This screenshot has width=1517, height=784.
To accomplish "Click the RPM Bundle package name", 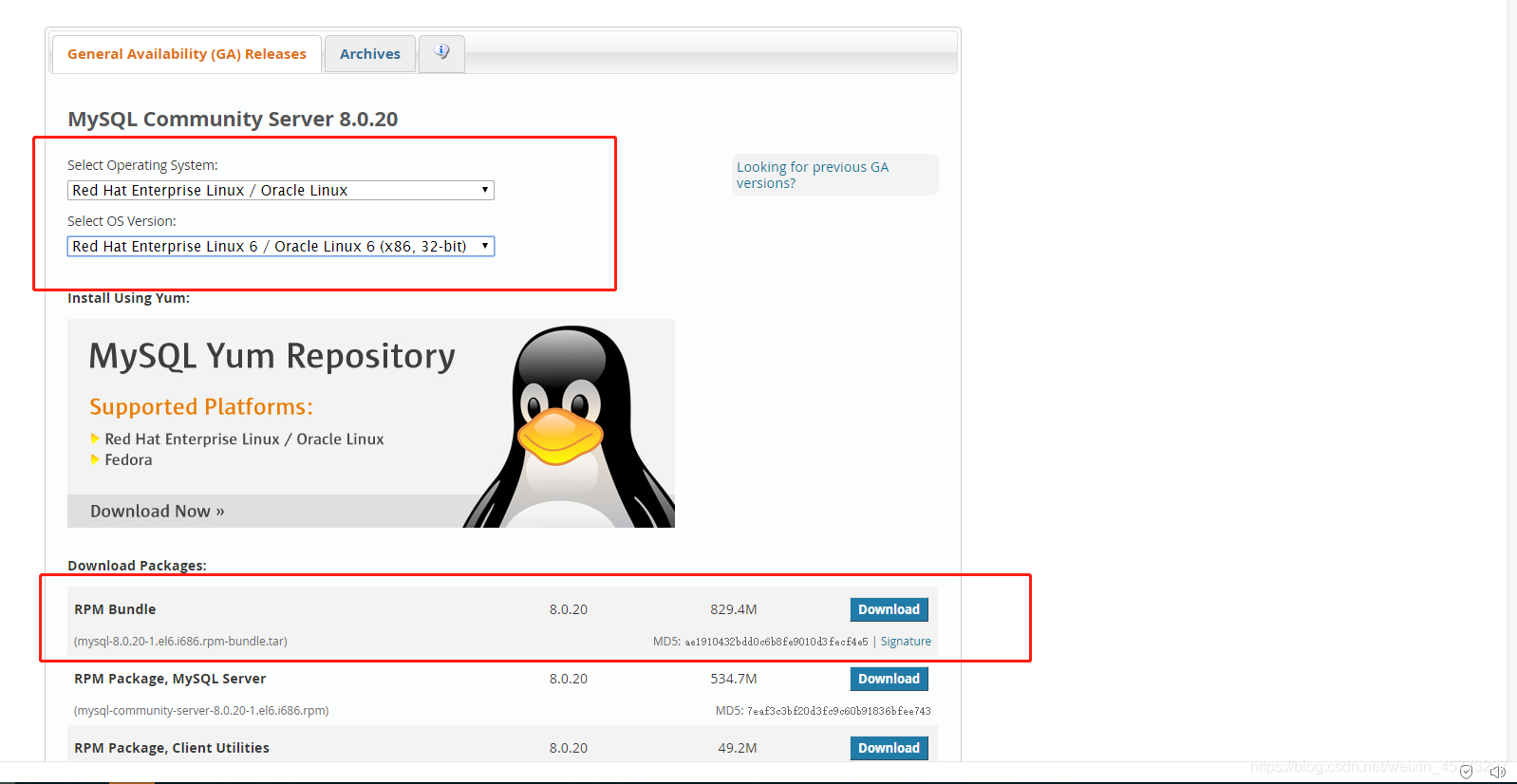I will (x=115, y=609).
